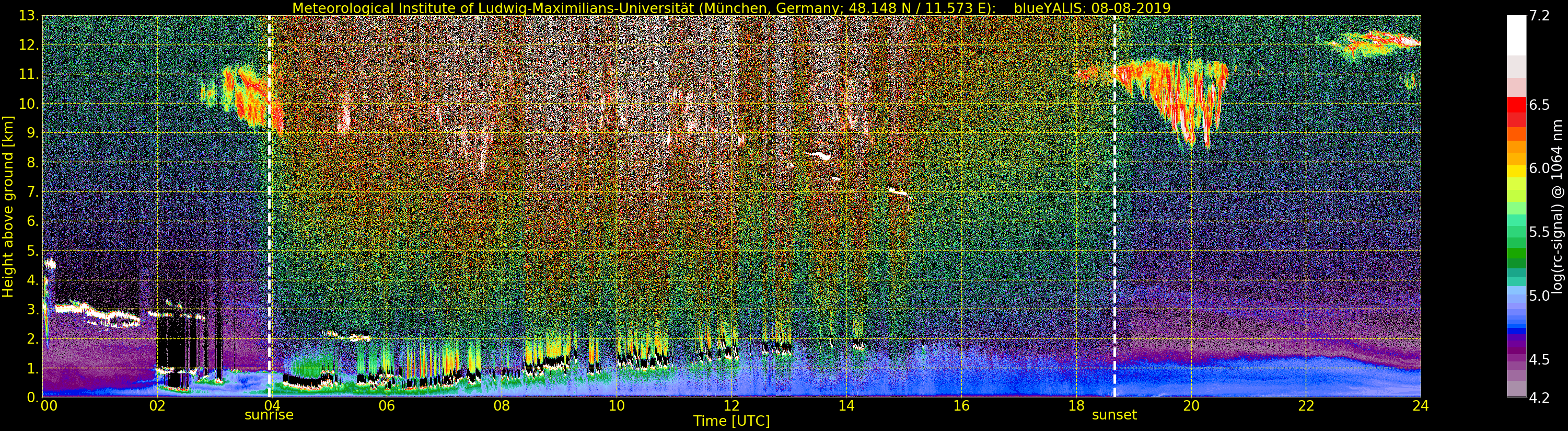Click the '6.5' colorbar value
The image size is (1568, 431).
click(x=1539, y=105)
